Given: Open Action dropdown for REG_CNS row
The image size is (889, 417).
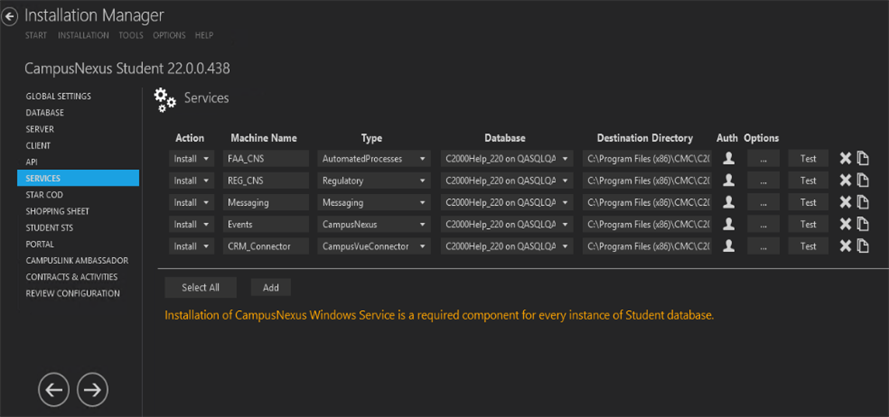Looking at the screenshot, I should (x=192, y=180).
